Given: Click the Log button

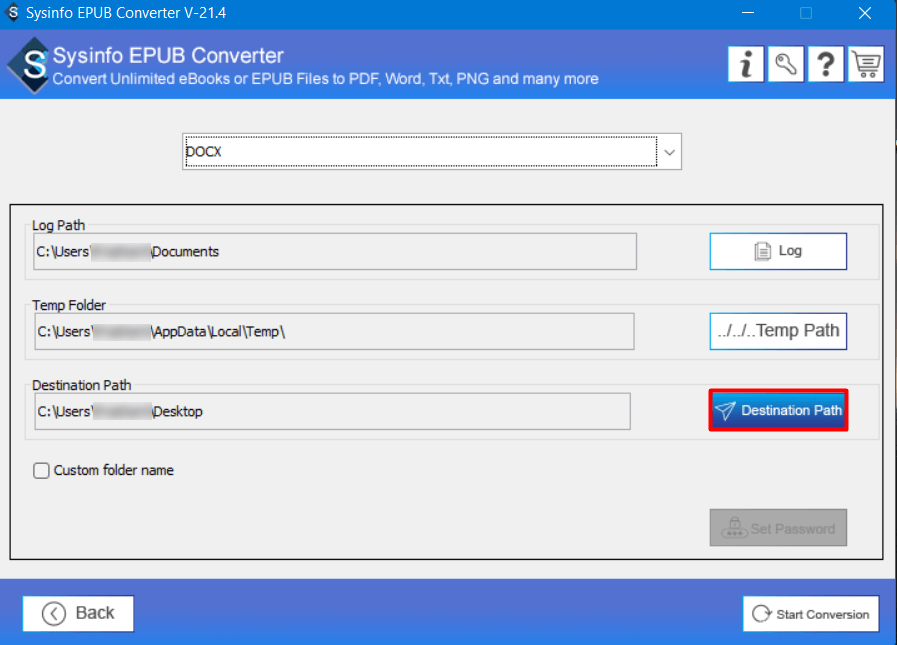Looking at the screenshot, I should pos(778,251).
